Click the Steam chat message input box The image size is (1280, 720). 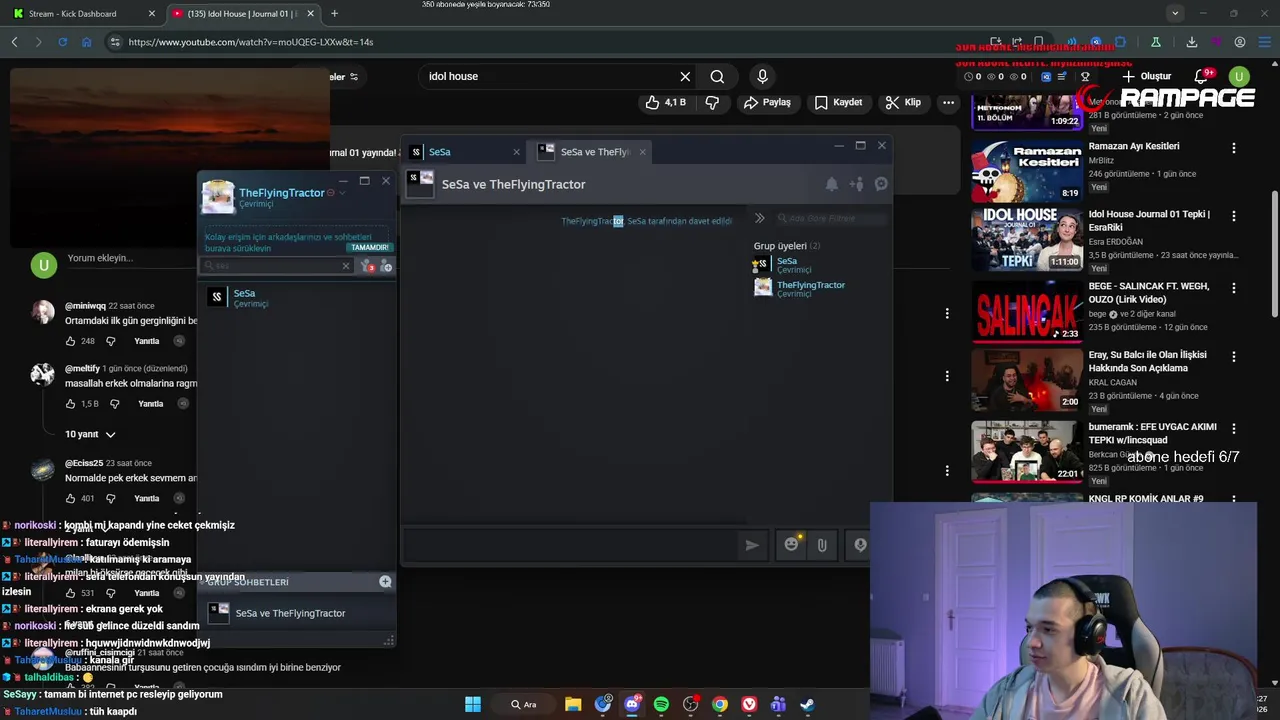click(x=570, y=545)
